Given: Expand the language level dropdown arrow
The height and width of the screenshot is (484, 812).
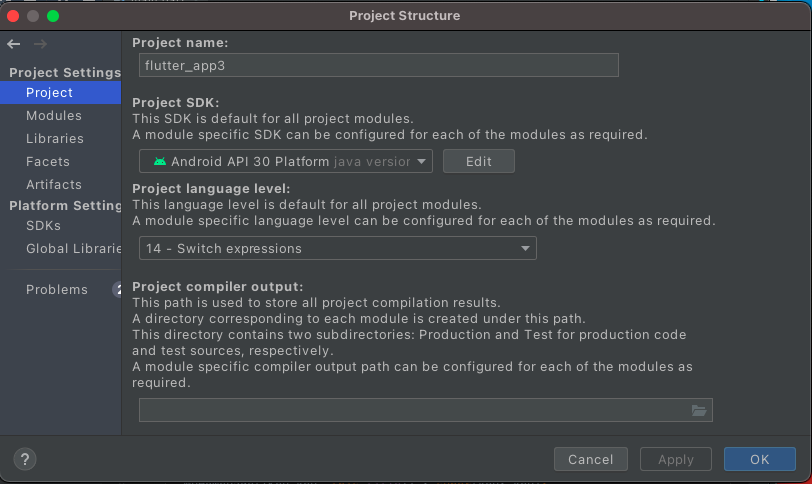Looking at the screenshot, I should pyautogui.click(x=525, y=248).
